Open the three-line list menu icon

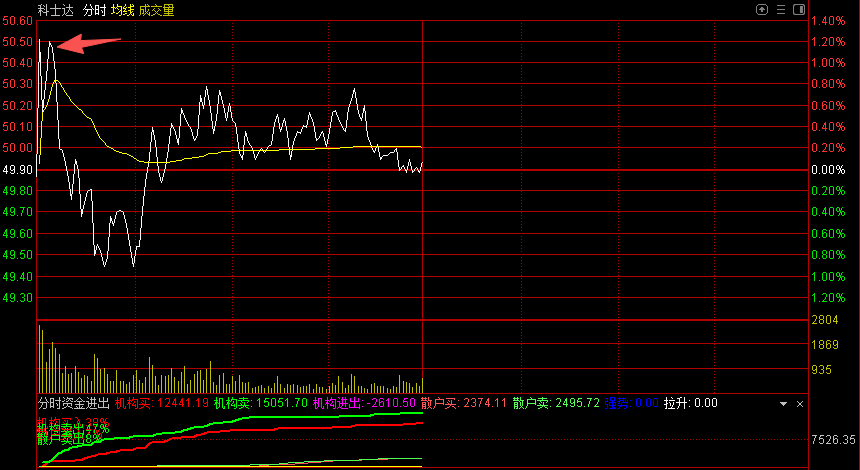(780, 9)
